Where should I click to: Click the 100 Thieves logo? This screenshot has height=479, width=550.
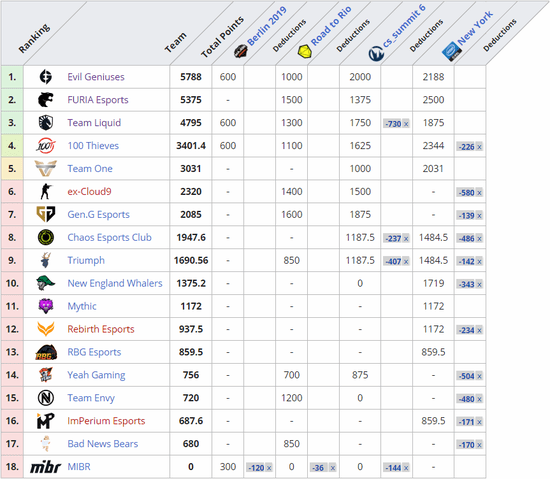click(x=46, y=146)
